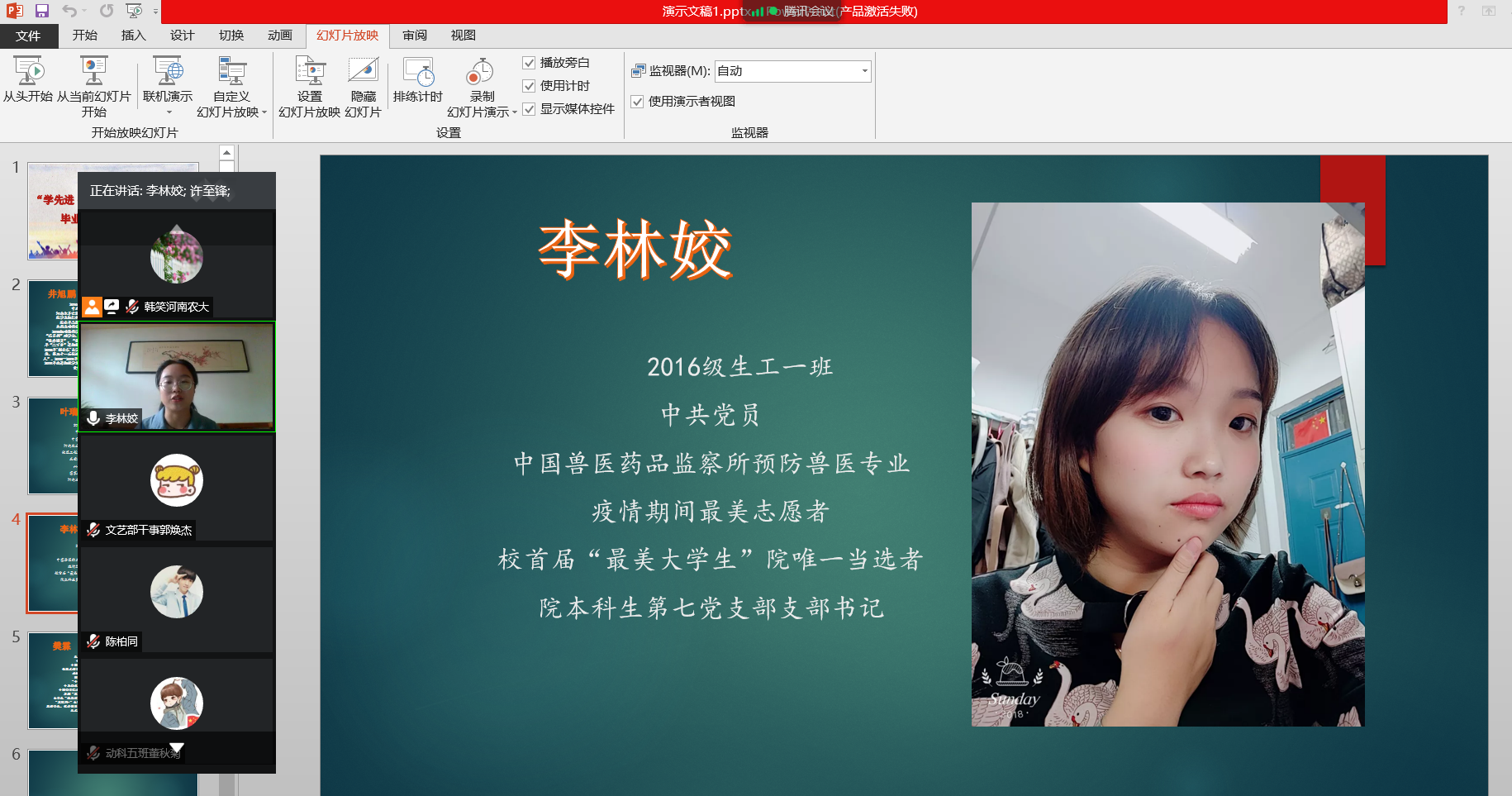Disable 使用演示者视图 (Use Presenter View)
Viewport: 1512px width, 796px height.
click(x=637, y=101)
